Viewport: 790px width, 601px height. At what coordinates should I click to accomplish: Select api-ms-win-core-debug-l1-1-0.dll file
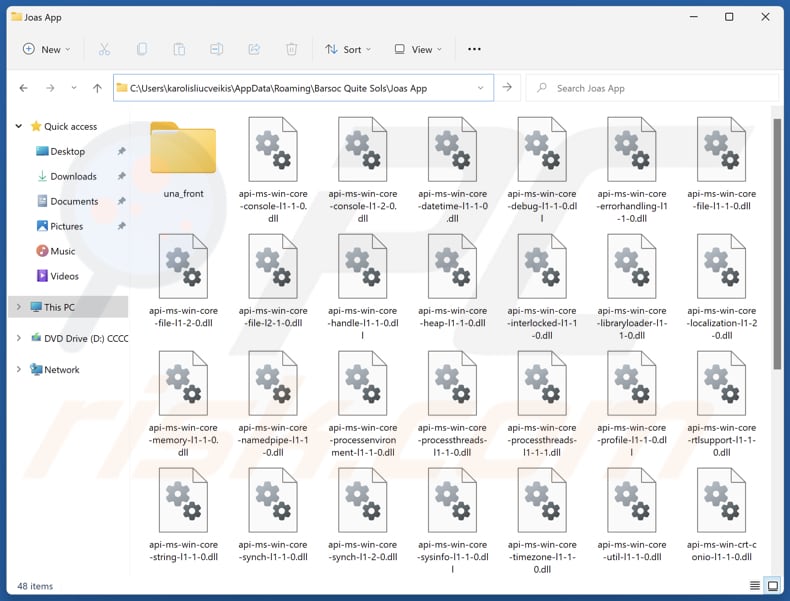pos(542,170)
